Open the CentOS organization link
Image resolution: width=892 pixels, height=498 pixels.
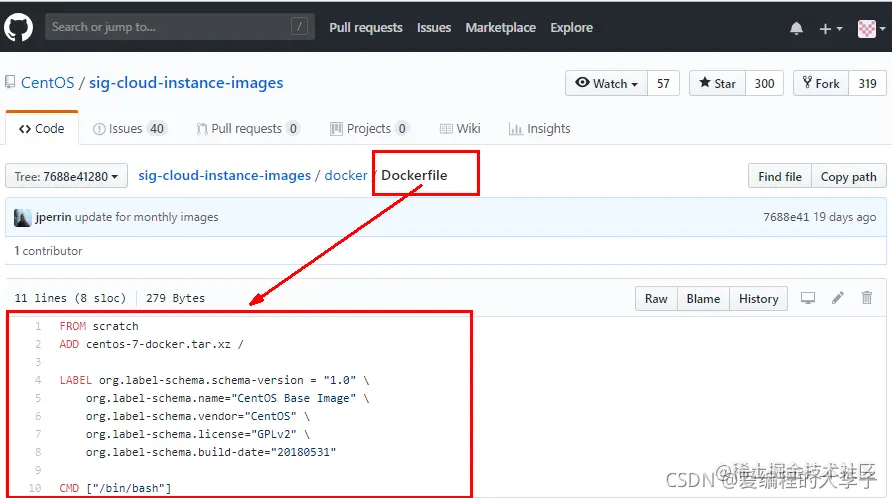[48, 83]
